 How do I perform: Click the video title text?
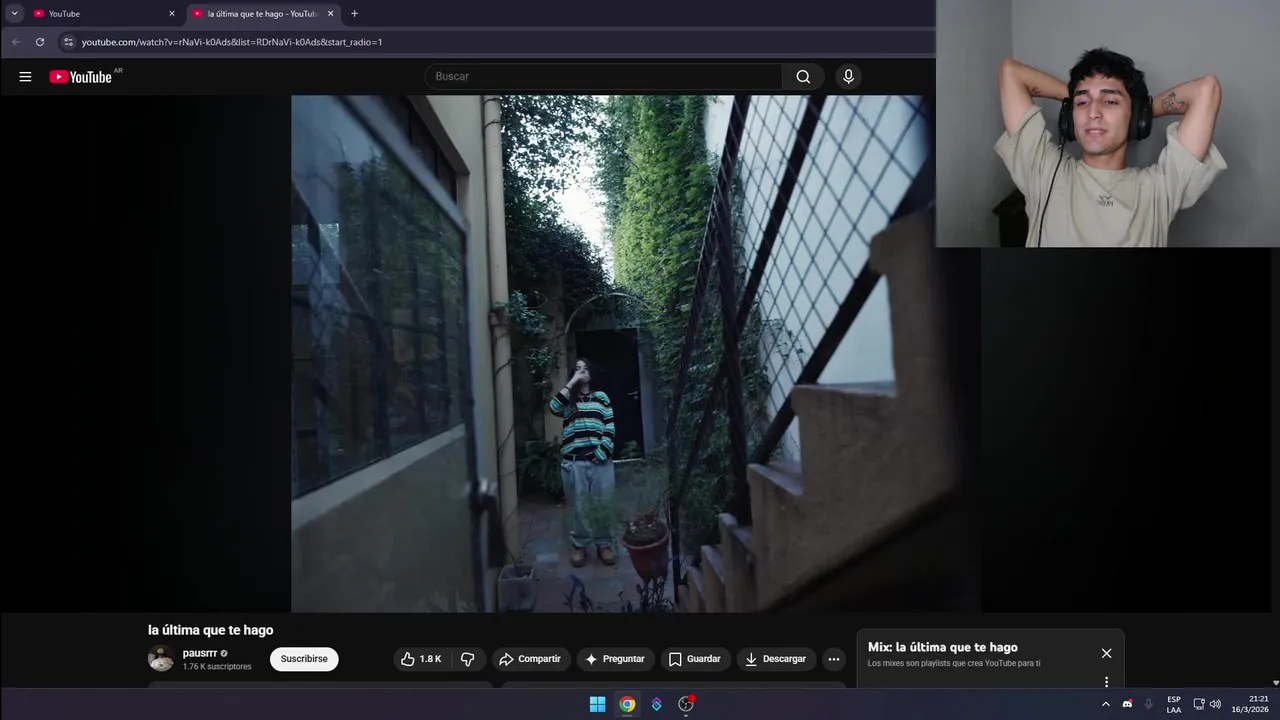click(x=211, y=630)
